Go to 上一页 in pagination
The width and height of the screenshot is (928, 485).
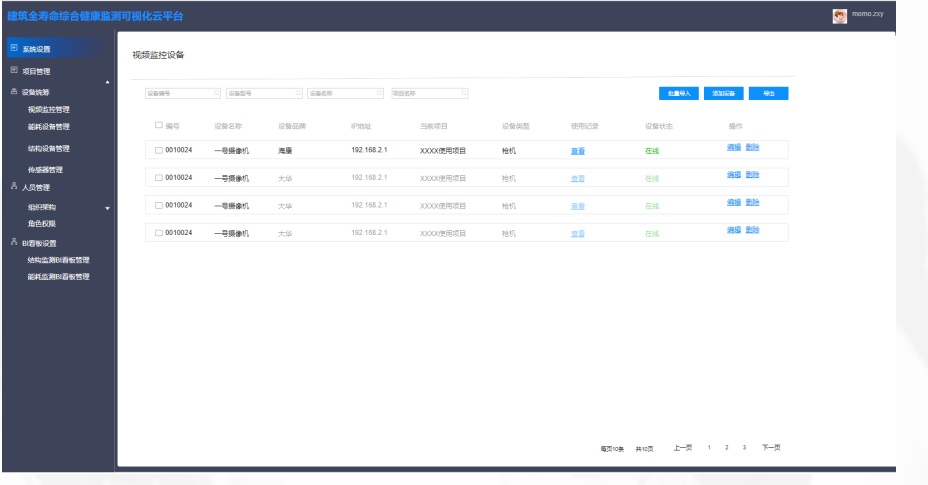pyautogui.click(x=683, y=448)
